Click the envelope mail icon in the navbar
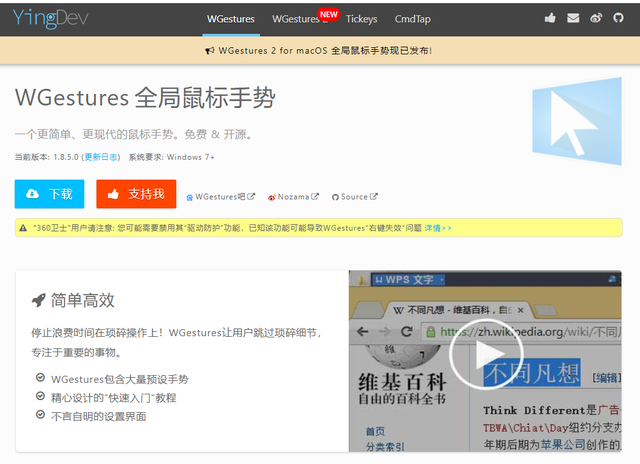640x464 pixels. click(x=573, y=18)
